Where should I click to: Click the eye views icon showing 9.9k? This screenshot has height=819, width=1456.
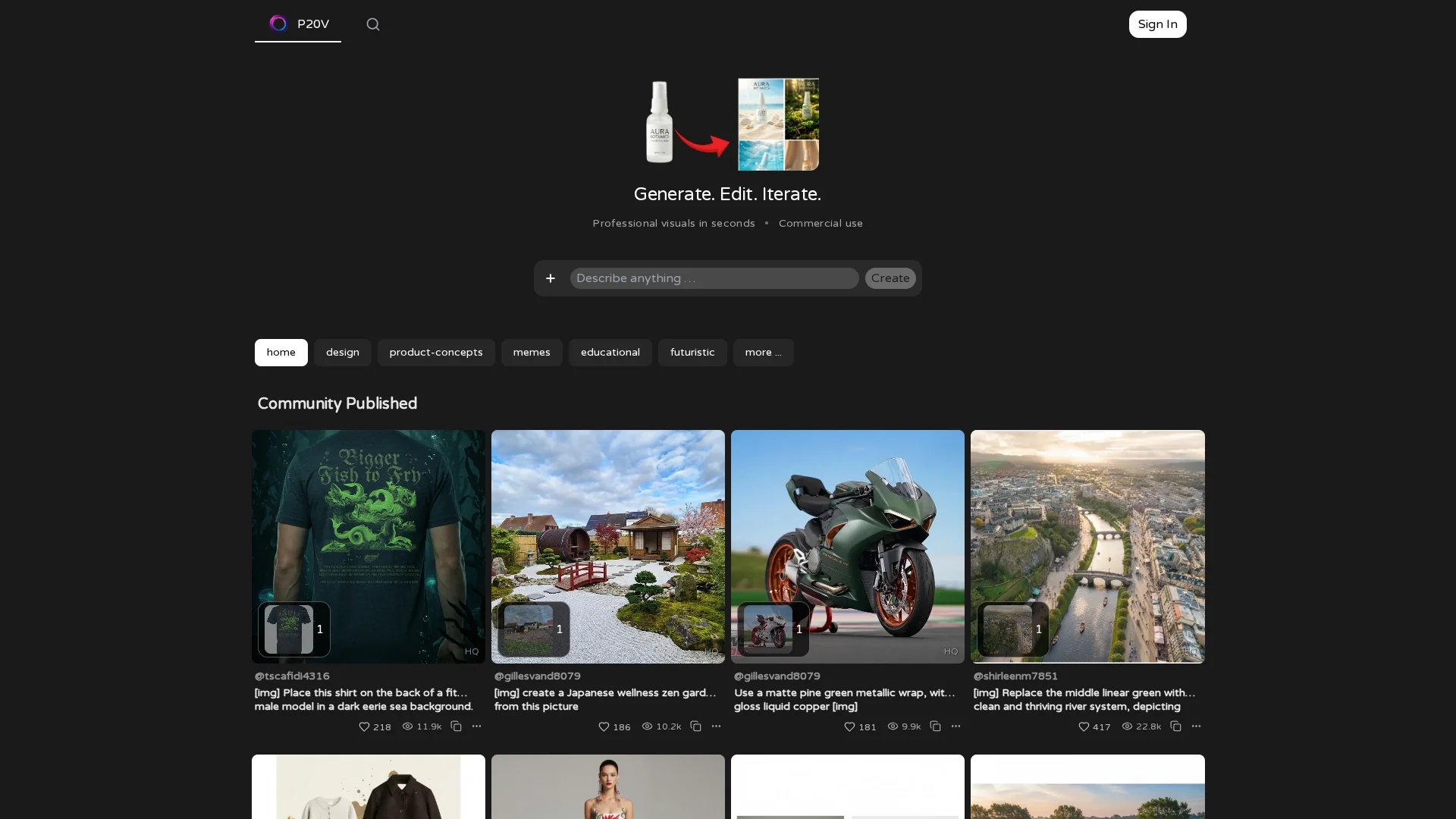[x=893, y=726]
